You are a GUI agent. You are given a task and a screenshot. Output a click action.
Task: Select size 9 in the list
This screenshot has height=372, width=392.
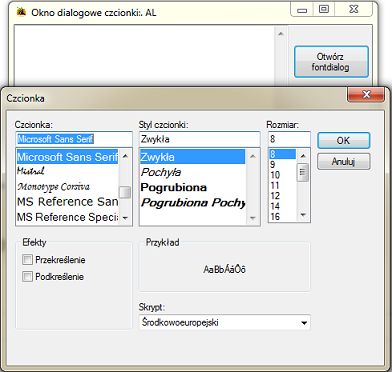282,164
